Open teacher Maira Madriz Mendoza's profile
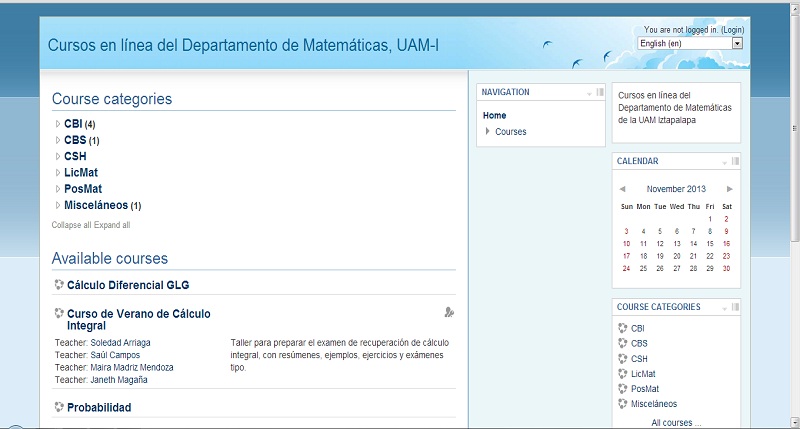Image resolution: width=800 pixels, height=429 pixels. tap(132, 367)
